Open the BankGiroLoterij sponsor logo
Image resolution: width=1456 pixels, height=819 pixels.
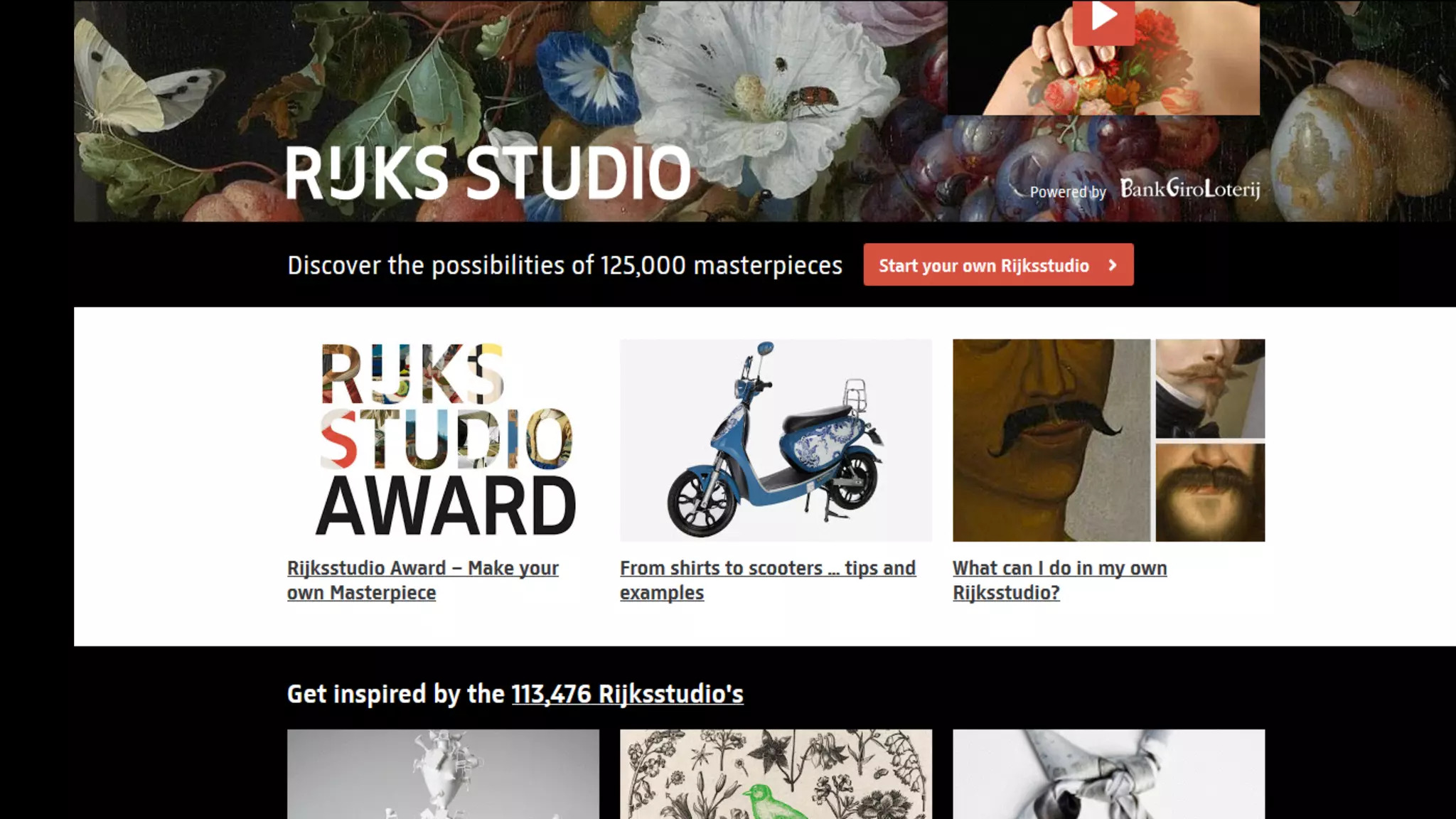coord(1190,188)
